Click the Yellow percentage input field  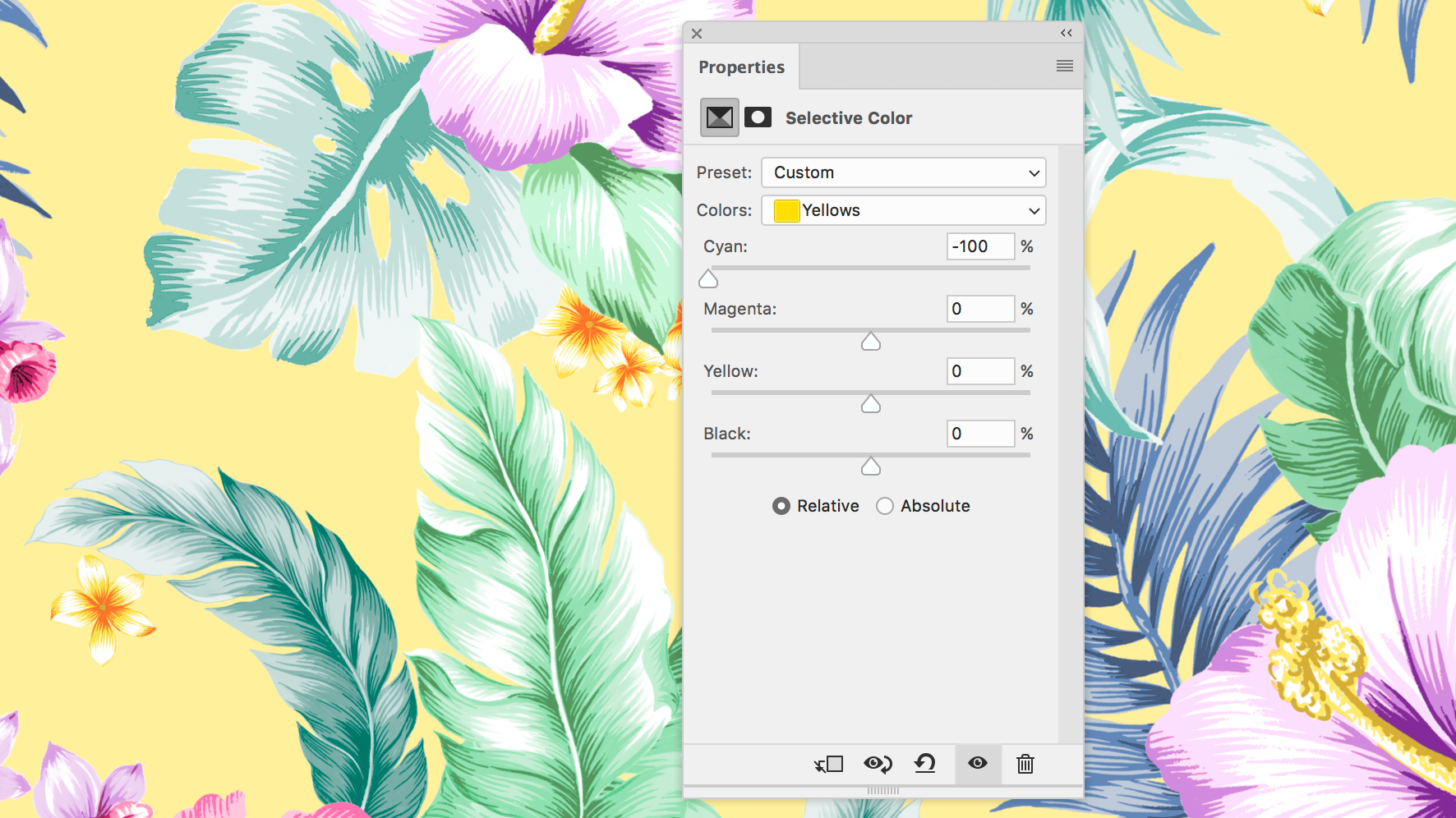(981, 371)
